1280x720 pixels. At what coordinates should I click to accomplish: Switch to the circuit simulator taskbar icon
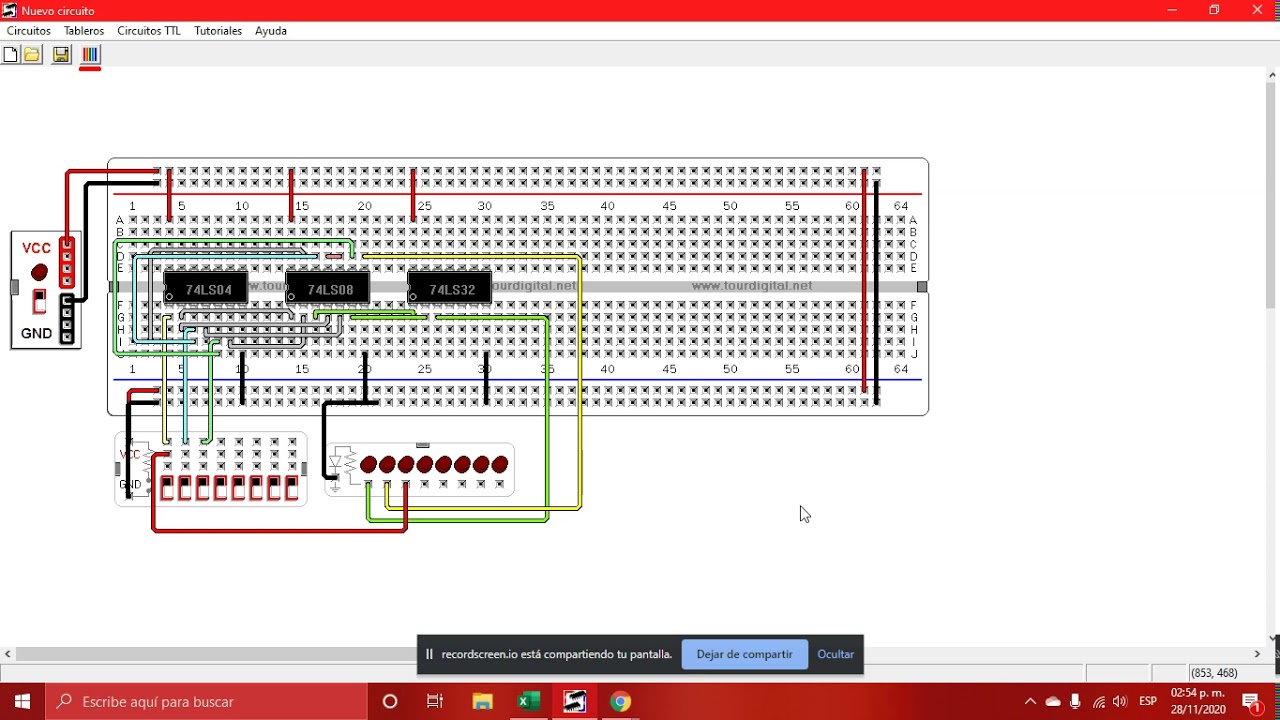point(575,702)
